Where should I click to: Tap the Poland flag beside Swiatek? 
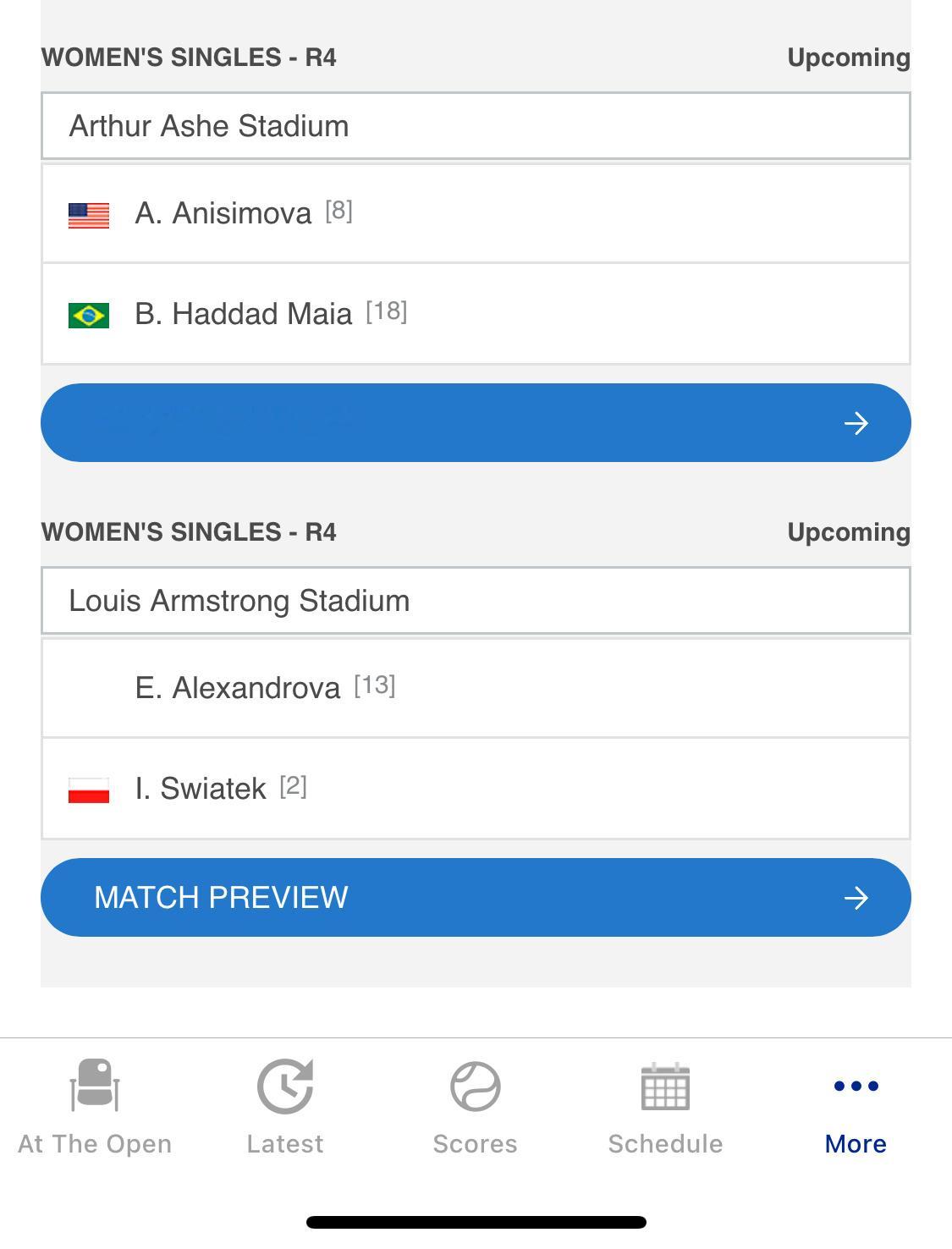click(89, 790)
